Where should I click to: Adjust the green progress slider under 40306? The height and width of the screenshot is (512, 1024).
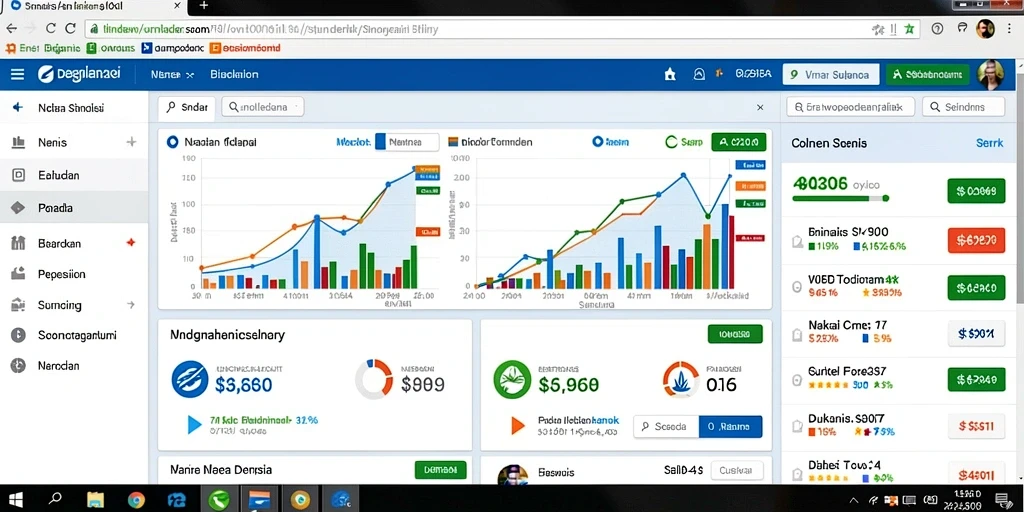point(841,198)
